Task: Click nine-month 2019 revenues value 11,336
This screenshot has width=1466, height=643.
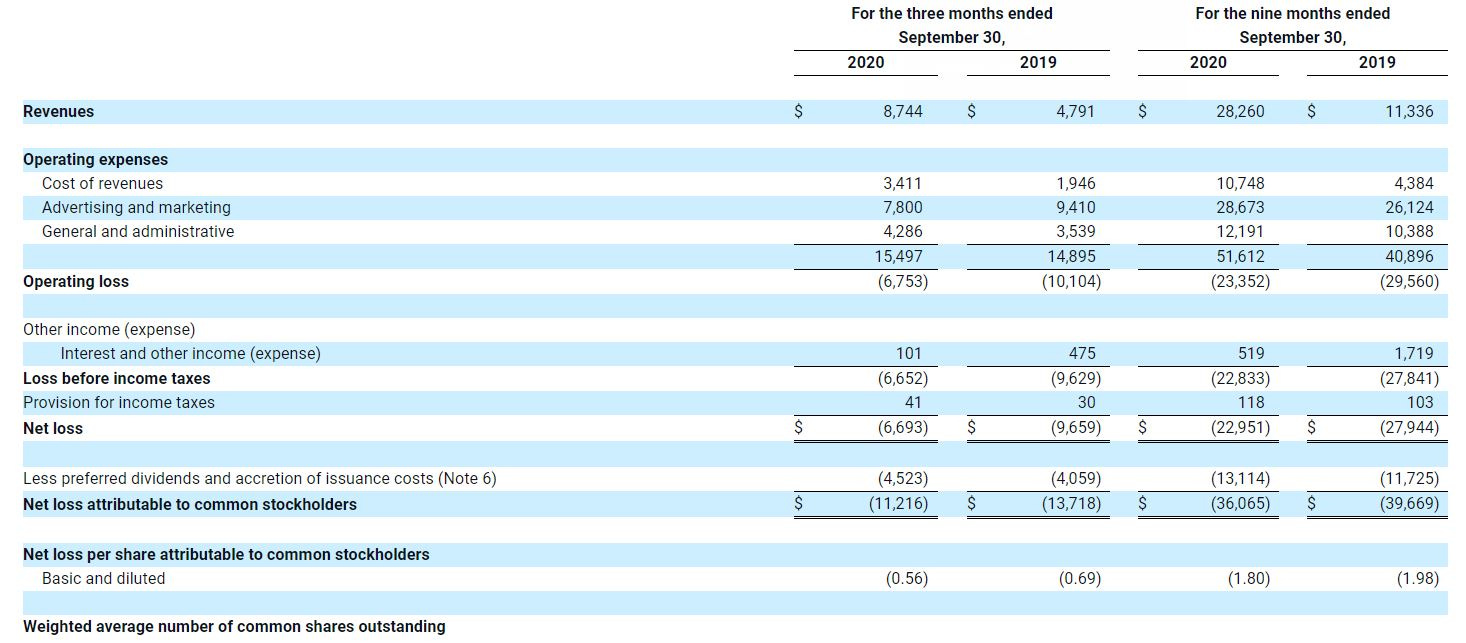Action: [1409, 112]
